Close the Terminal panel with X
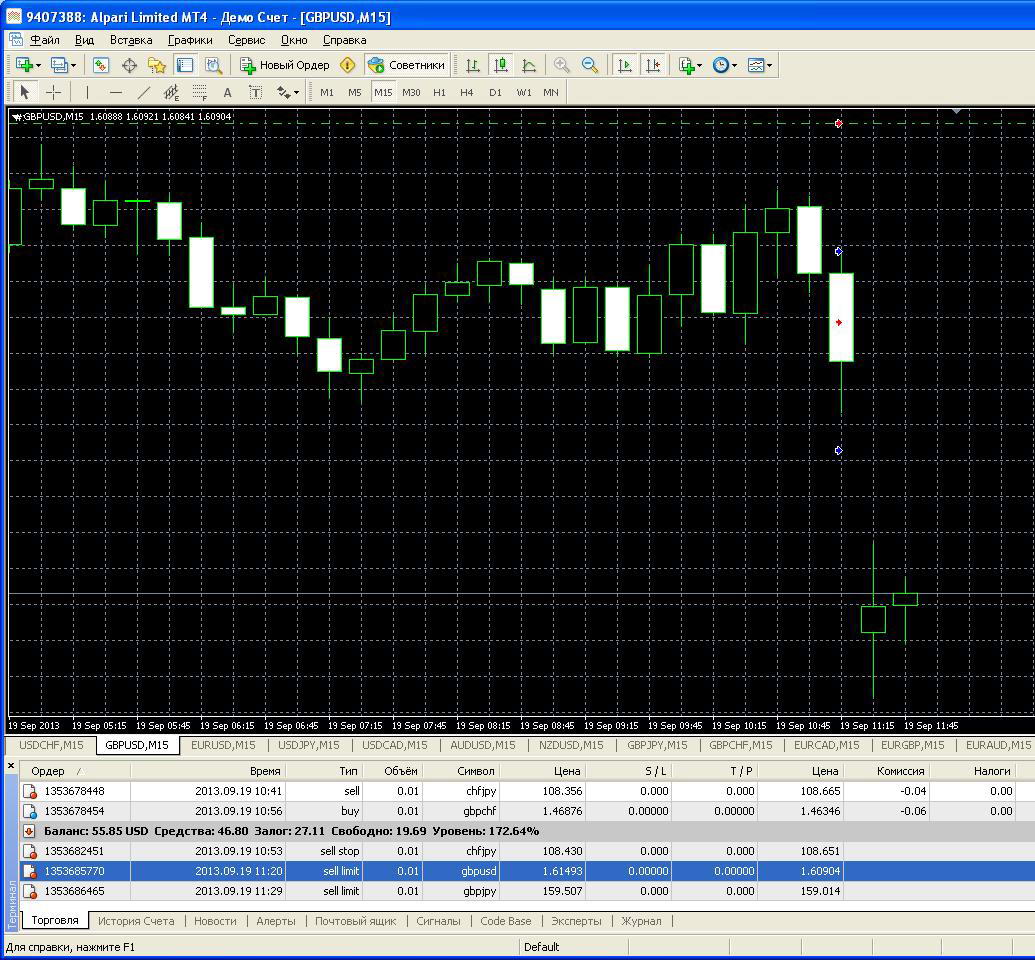The image size is (1035, 960). click(11, 766)
